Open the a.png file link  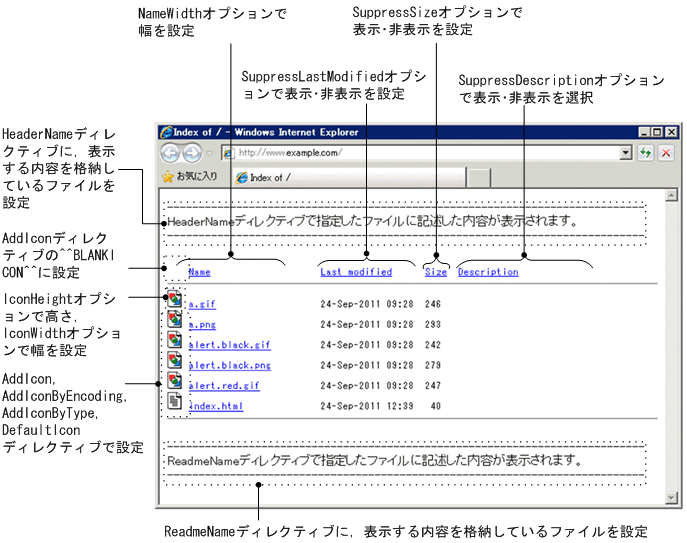[x=202, y=325]
